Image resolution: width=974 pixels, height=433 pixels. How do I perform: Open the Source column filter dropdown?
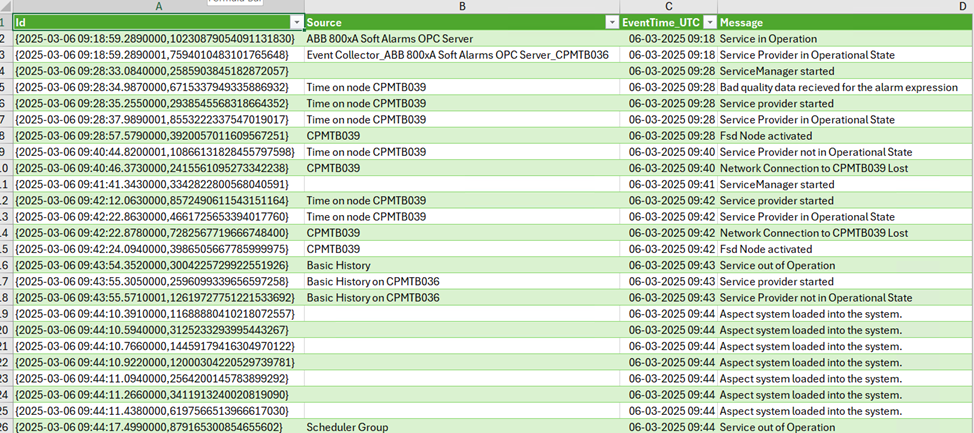coord(612,22)
